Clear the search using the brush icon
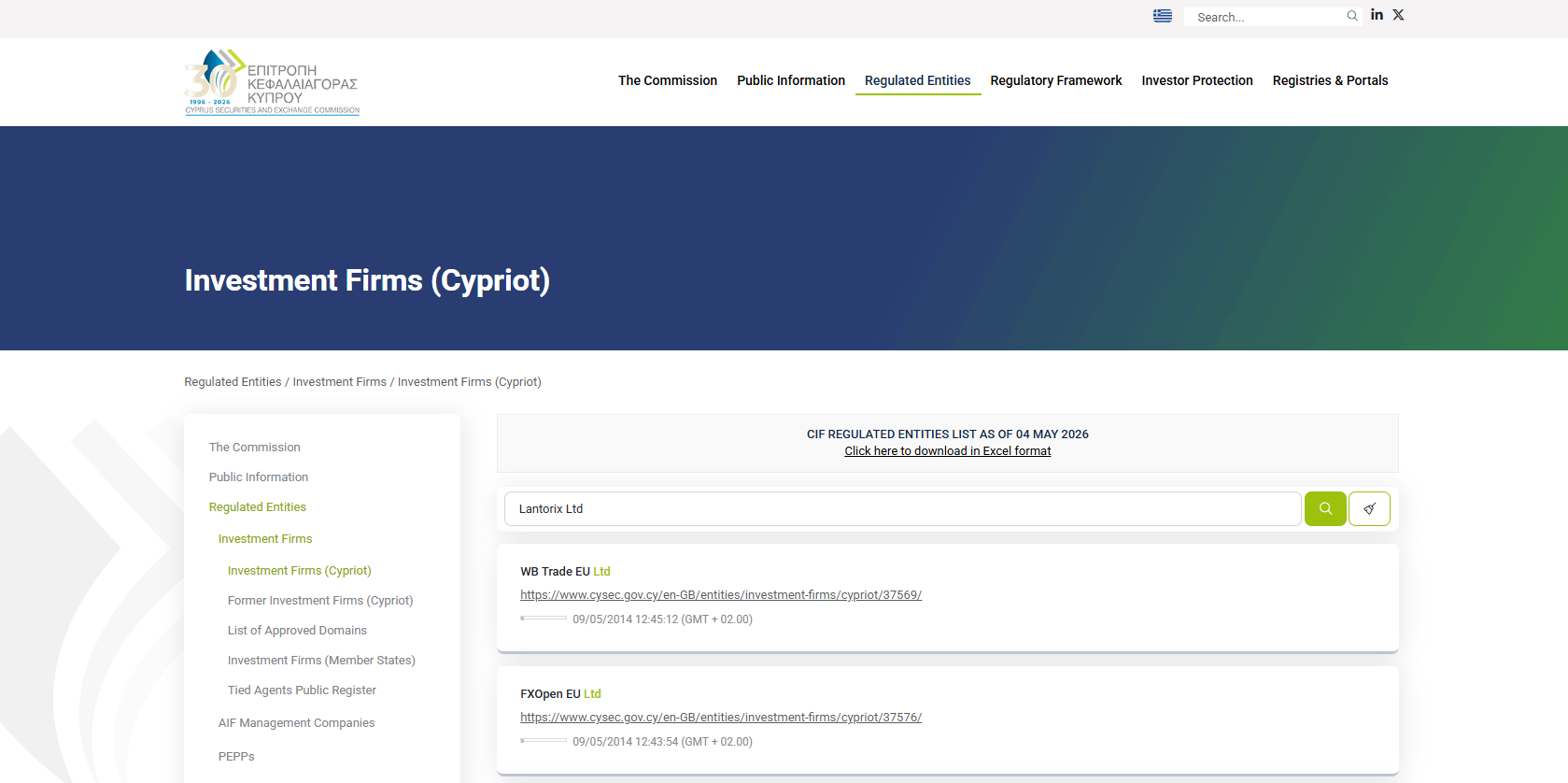Viewport: 1568px width, 783px height. click(1369, 509)
